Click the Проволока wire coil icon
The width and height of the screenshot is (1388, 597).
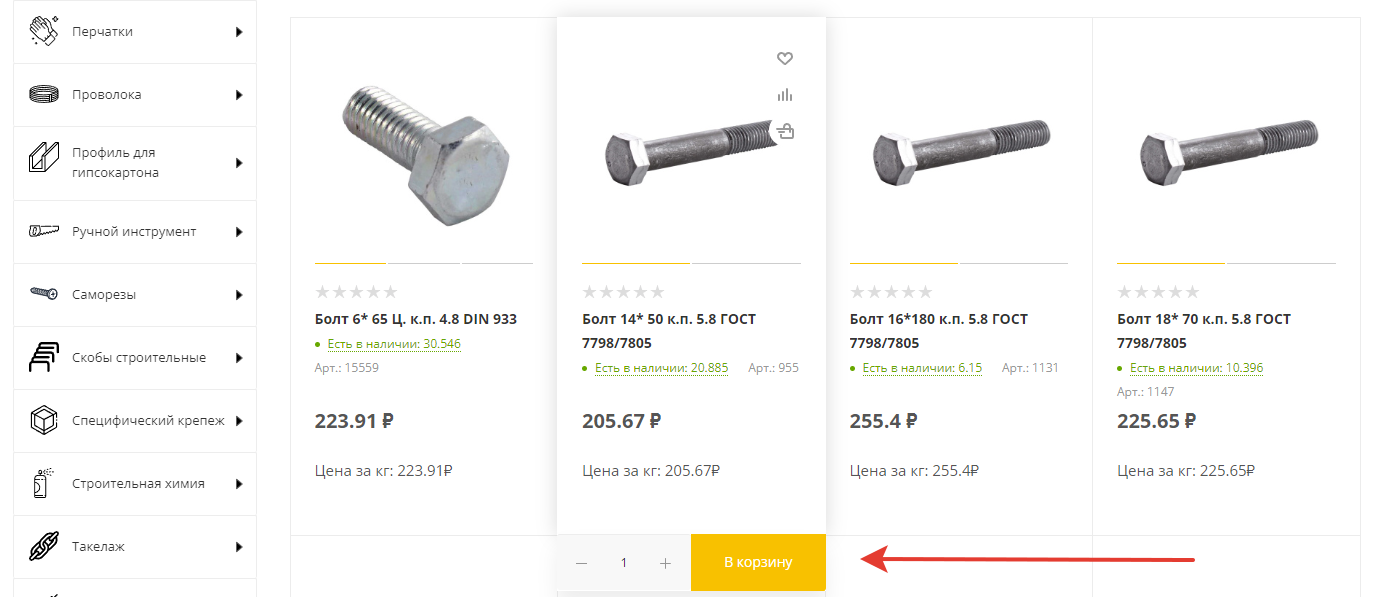click(x=44, y=95)
